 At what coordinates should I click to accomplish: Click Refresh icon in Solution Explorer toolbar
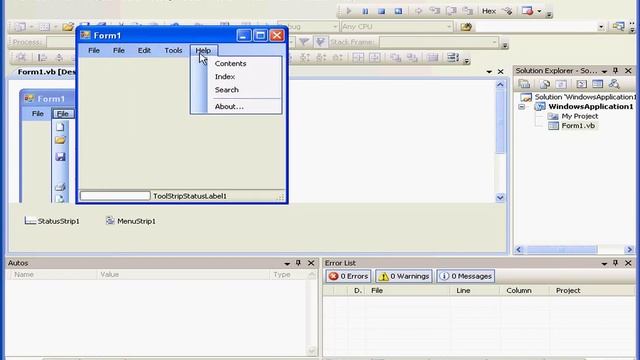pos(561,84)
